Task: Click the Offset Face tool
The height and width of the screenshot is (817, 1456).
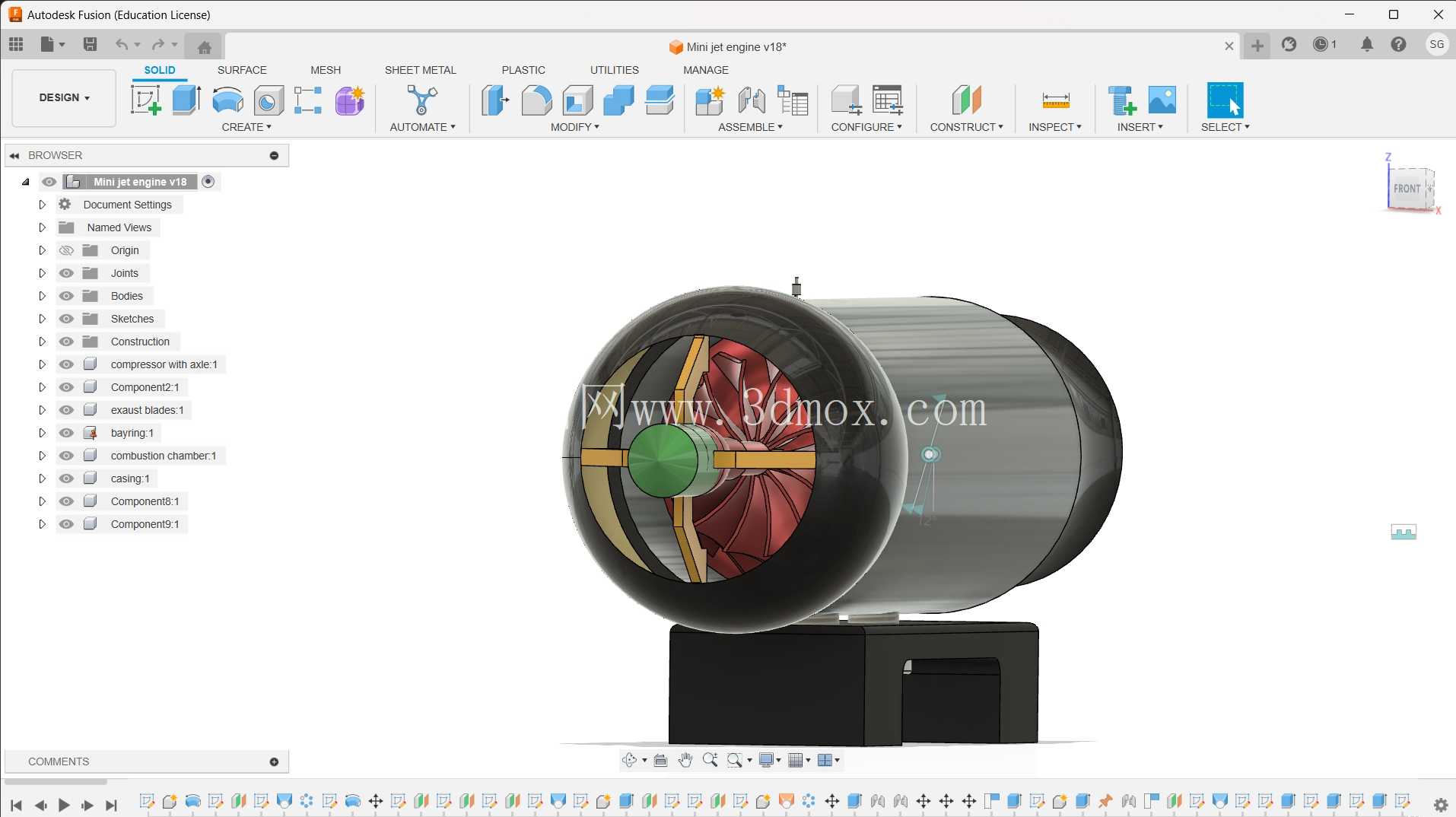Action: pyautogui.click(x=660, y=100)
